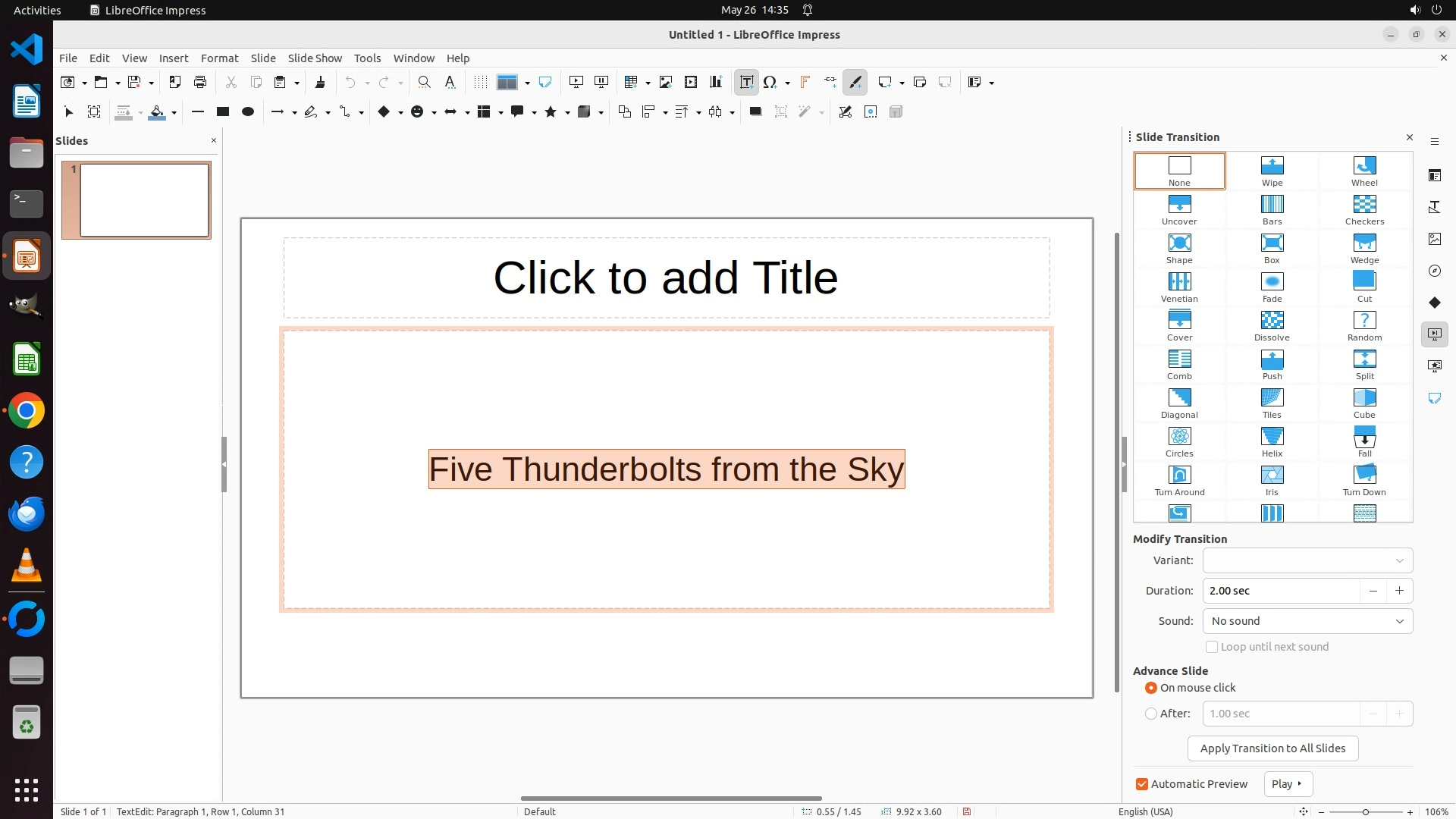The width and height of the screenshot is (1456, 819).
Task: Click the Insert Text Box tool
Action: [746, 82]
